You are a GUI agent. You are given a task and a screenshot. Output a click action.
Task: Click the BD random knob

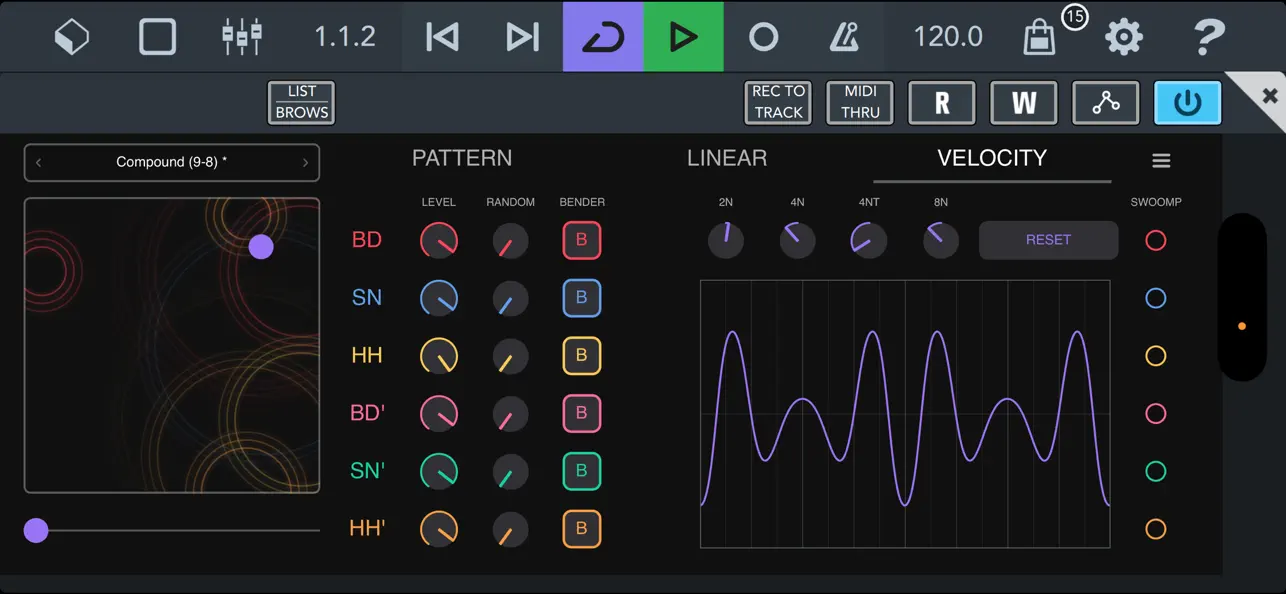pyautogui.click(x=510, y=241)
